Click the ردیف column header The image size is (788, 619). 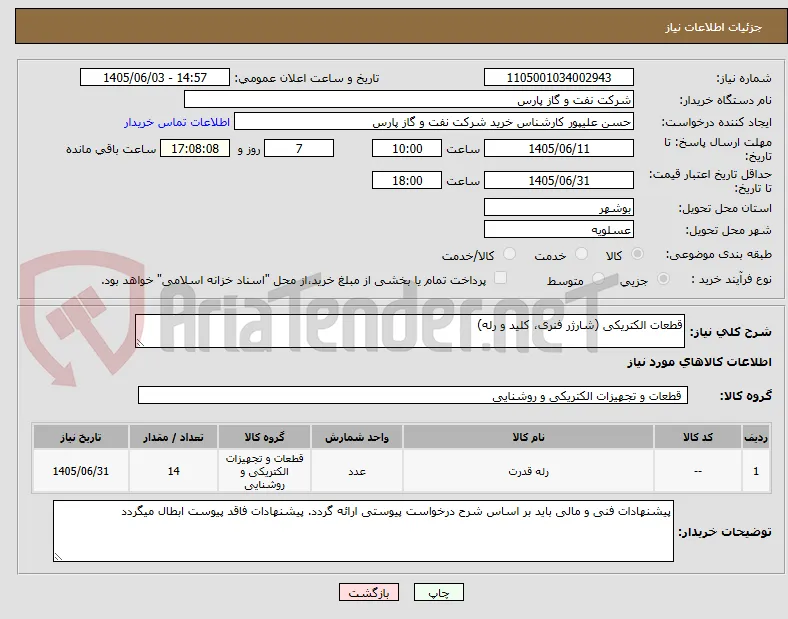(x=756, y=437)
